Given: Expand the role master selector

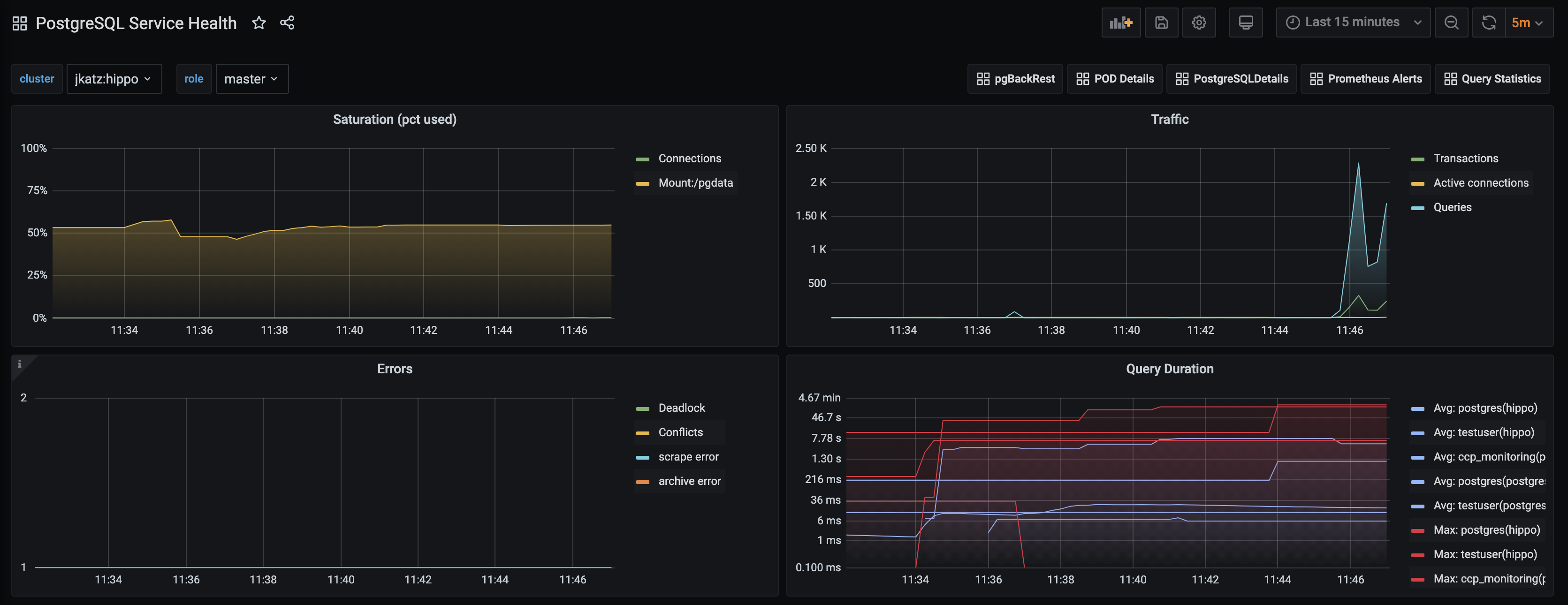Looking at the screenshot, I should click(252, 78).
